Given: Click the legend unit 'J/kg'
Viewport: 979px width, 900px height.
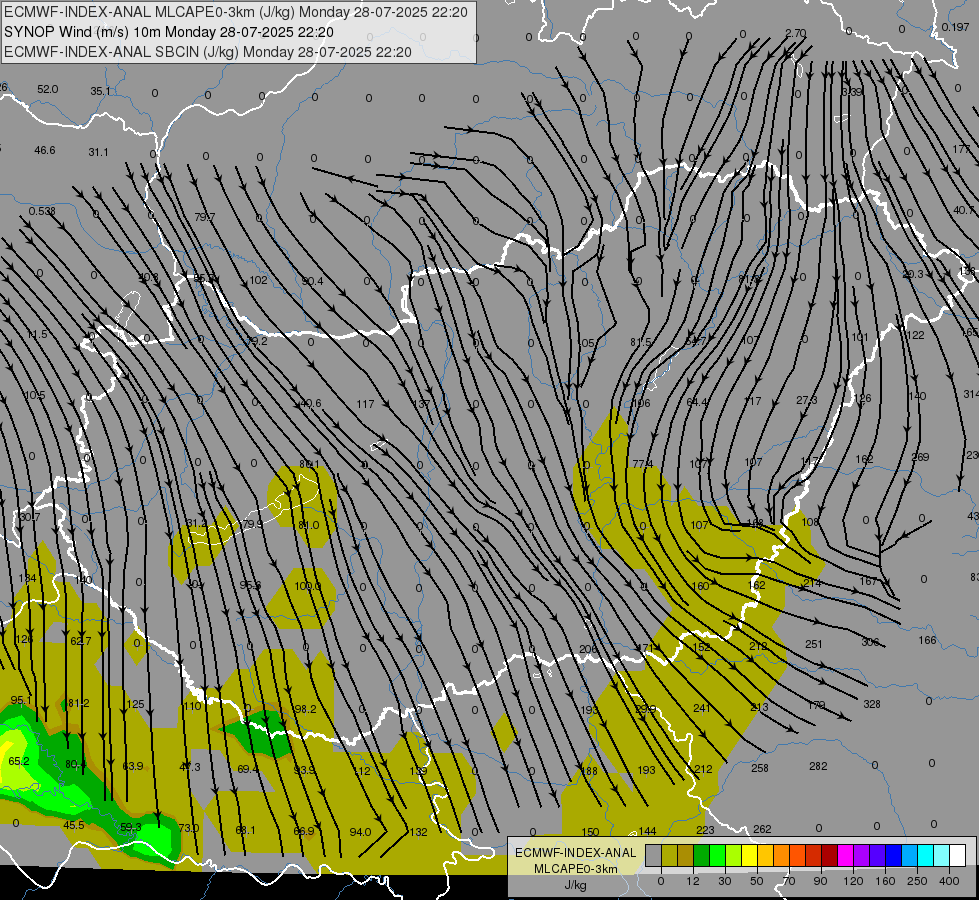Looking at the screenshot, I should (x=576, y=885).
